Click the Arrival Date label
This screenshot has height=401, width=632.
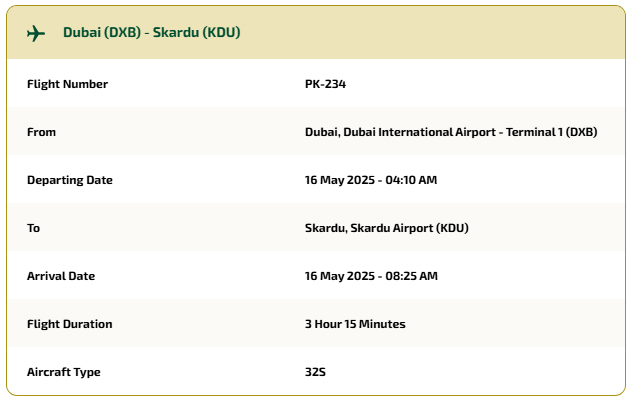pyautogui.click(x=61, y=276)
